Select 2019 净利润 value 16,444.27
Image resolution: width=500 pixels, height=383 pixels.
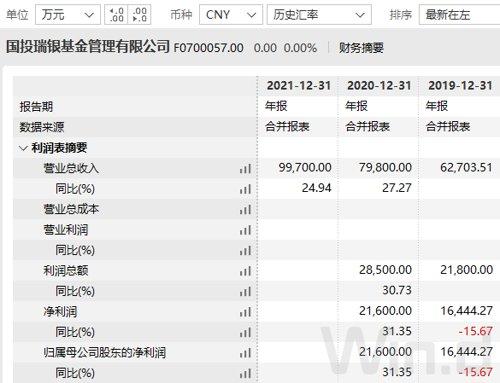tap(466, 311)
